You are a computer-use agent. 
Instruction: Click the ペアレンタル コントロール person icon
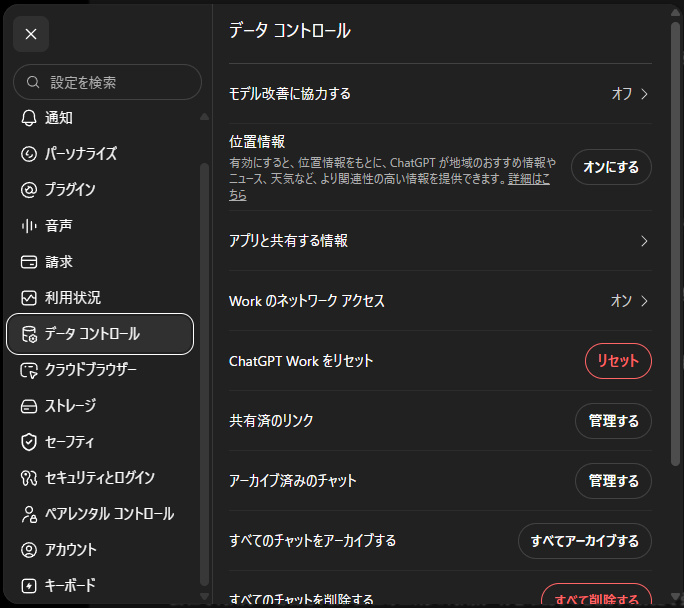(x=29, y=514)
